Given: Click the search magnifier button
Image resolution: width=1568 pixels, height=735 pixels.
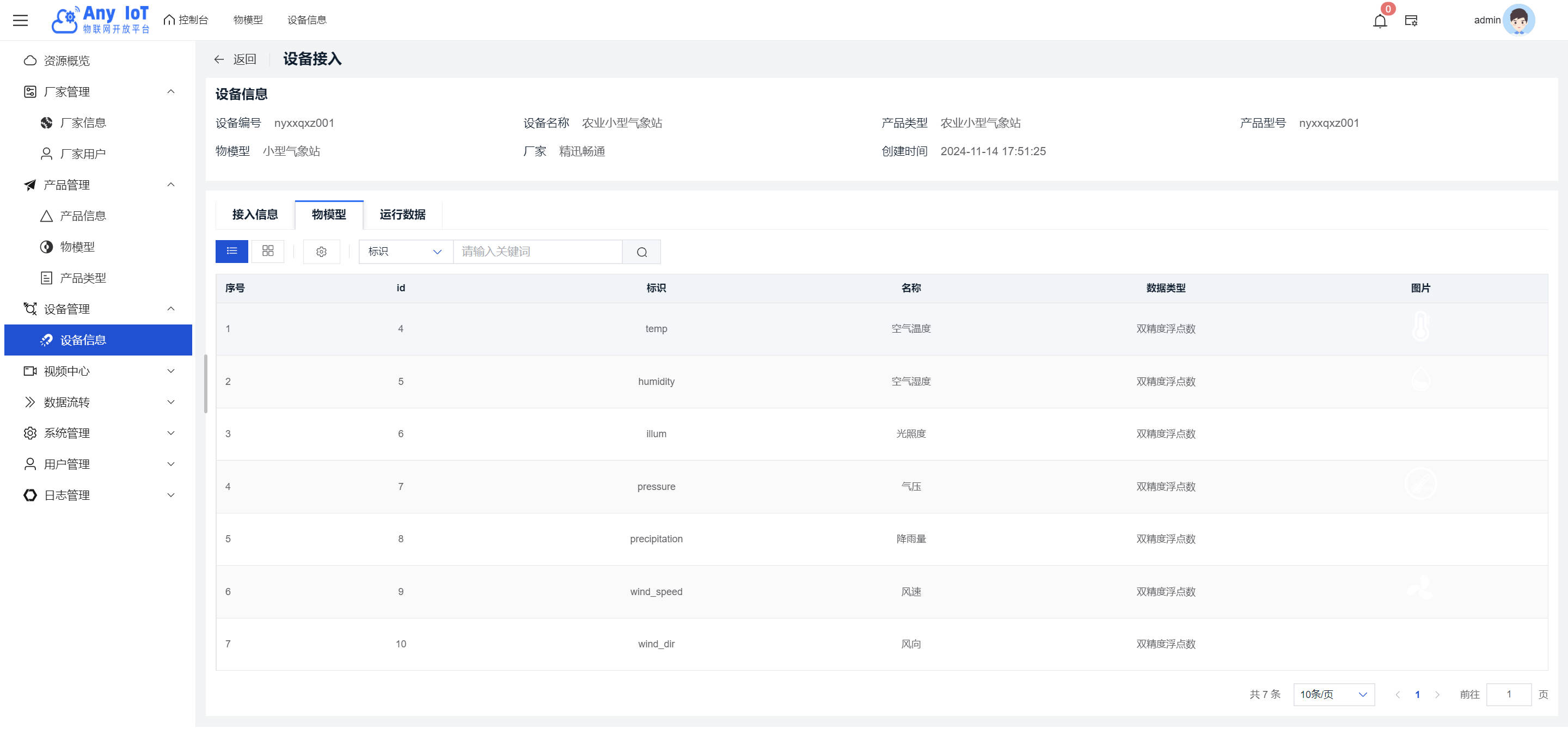Looking at the screenshot, I should (641, 252).
